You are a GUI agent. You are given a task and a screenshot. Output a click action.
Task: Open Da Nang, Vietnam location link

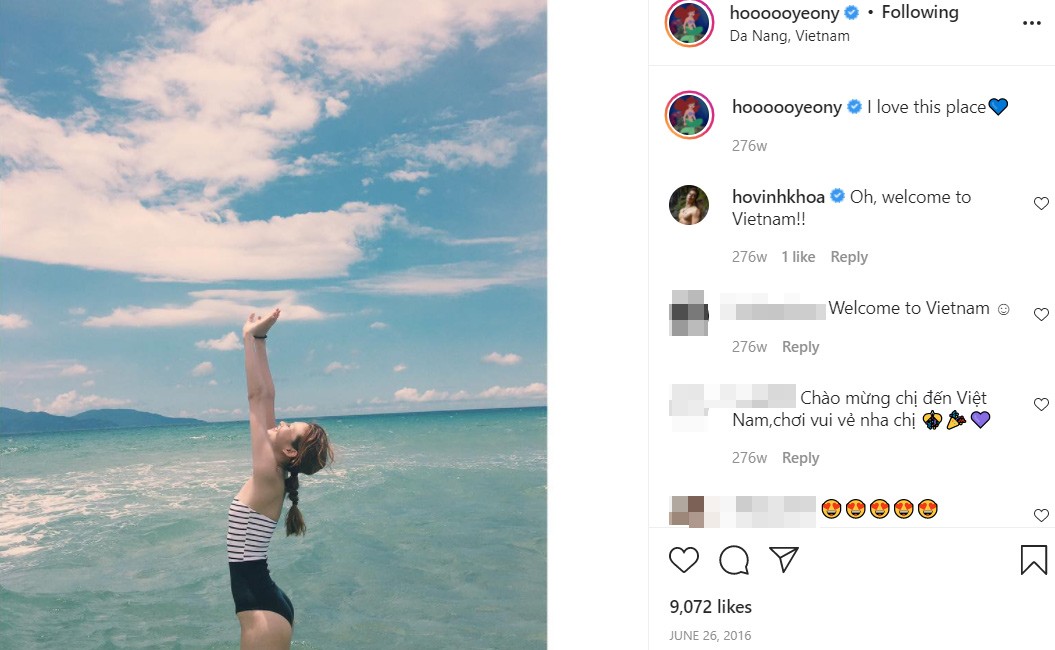tap(790, 36)
